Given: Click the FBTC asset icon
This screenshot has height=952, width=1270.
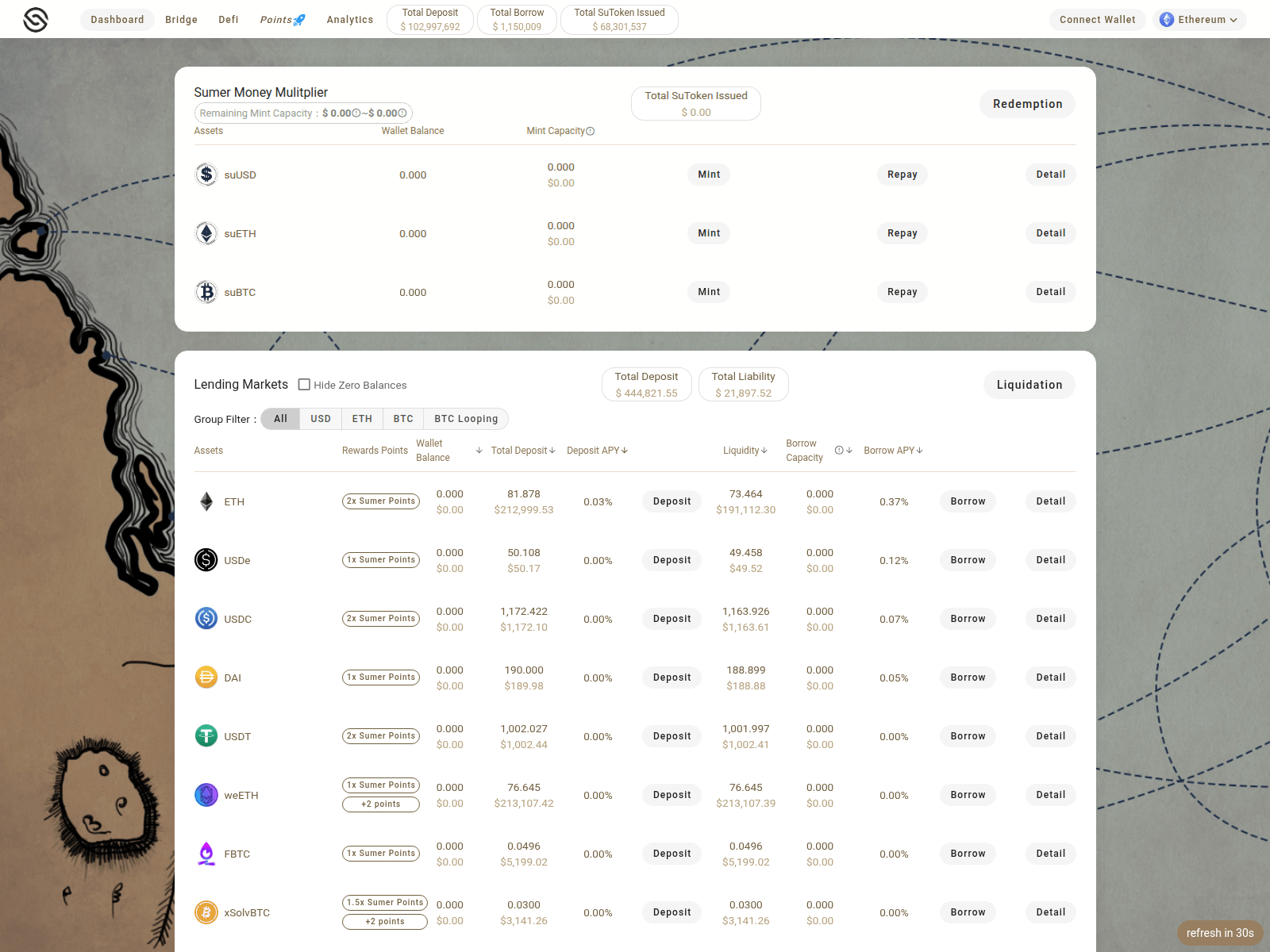Looking at the screenshot, I should point(206,854).
